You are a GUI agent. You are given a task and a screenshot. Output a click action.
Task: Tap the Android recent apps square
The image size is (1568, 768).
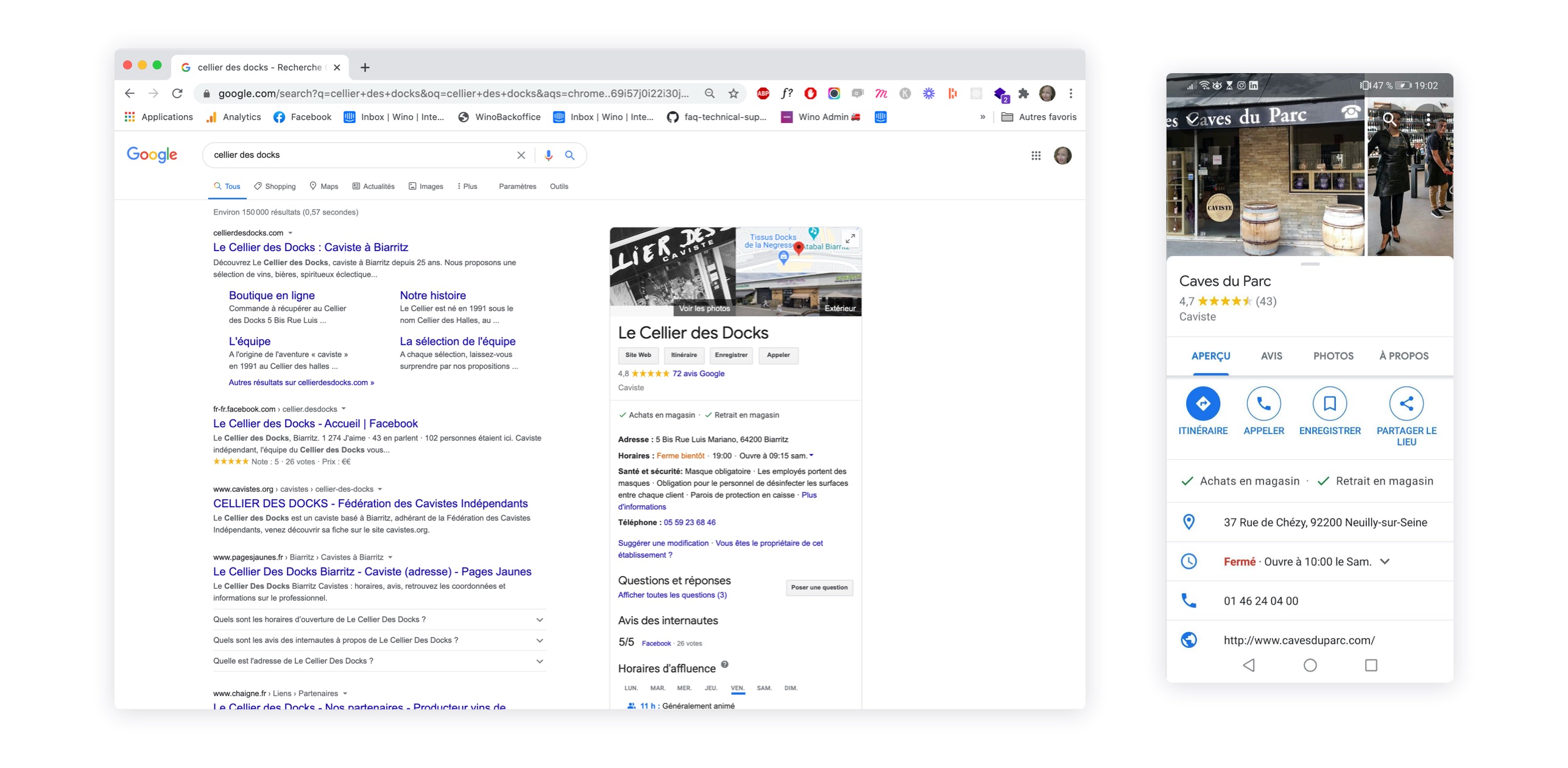(1371, 665)
